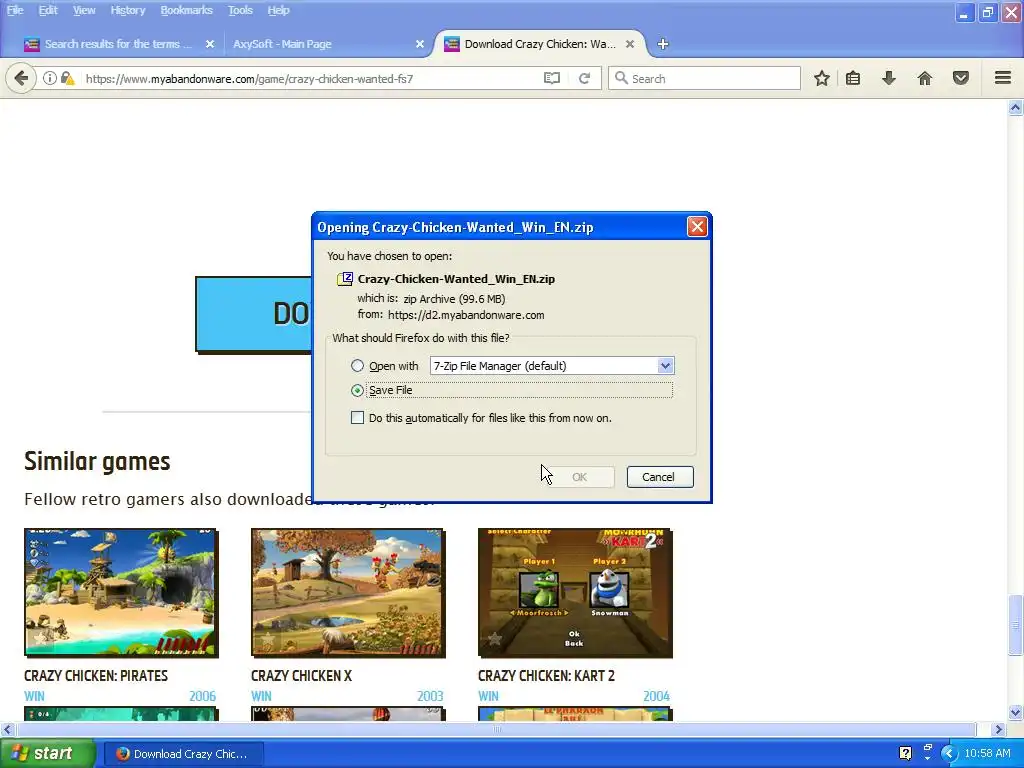Open the Downloads arrow panel

[889, 78]
